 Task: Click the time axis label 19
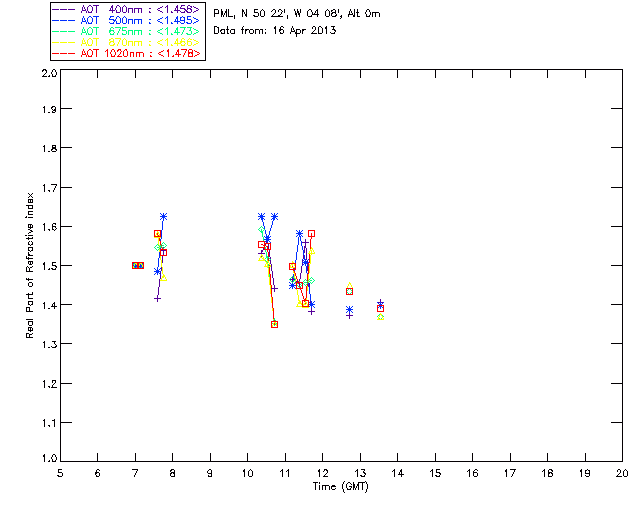[585, 473]
